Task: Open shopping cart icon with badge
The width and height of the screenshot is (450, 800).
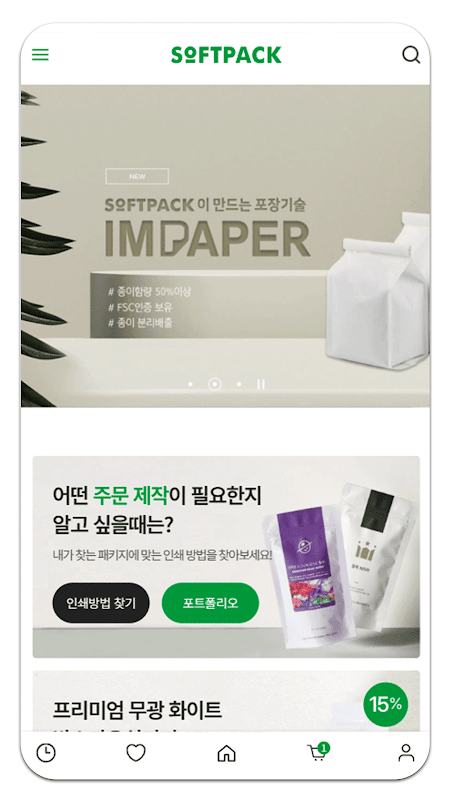Action: pos(318,752)
